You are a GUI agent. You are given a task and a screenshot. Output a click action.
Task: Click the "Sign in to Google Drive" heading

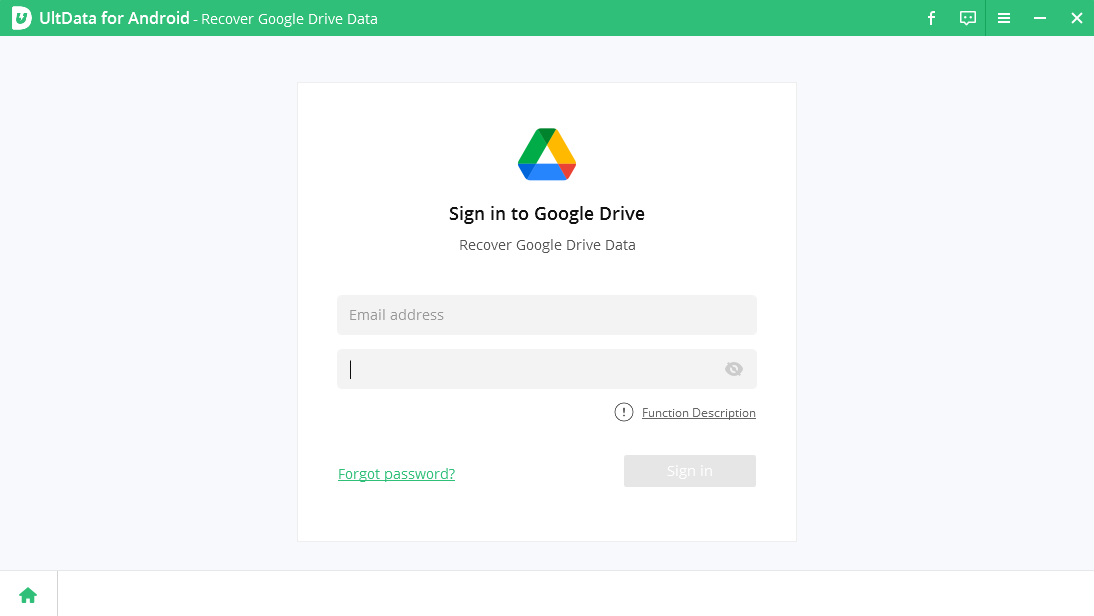click(547, 213)
